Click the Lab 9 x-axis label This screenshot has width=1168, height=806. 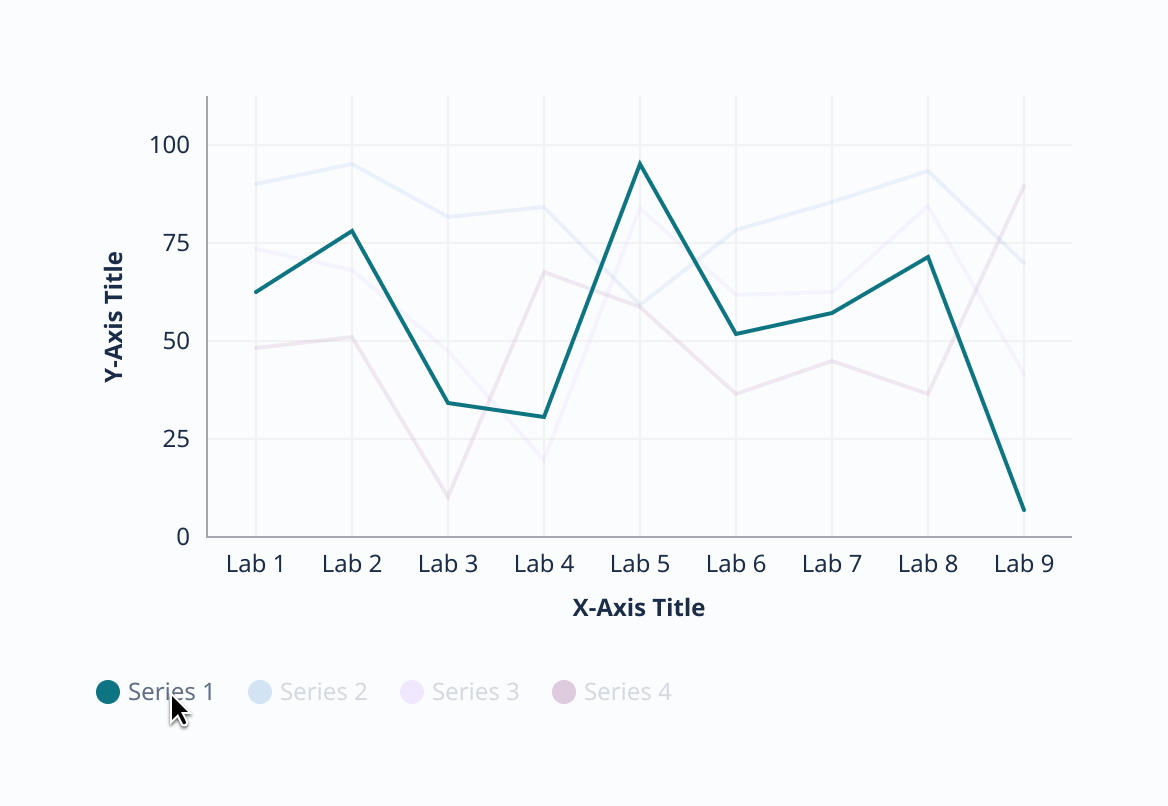coord(1024,564)
